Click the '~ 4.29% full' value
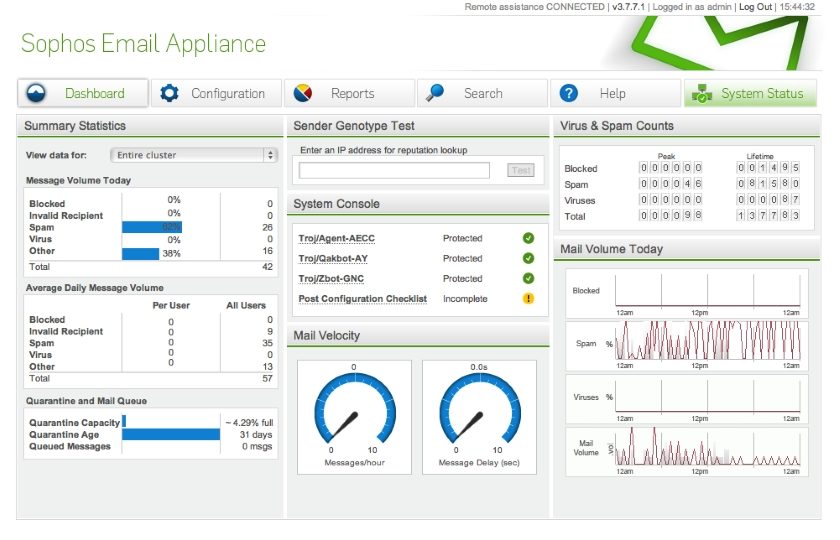Image resolution: width=840 pixels, height=540 pixels. [x=249, y=423]
